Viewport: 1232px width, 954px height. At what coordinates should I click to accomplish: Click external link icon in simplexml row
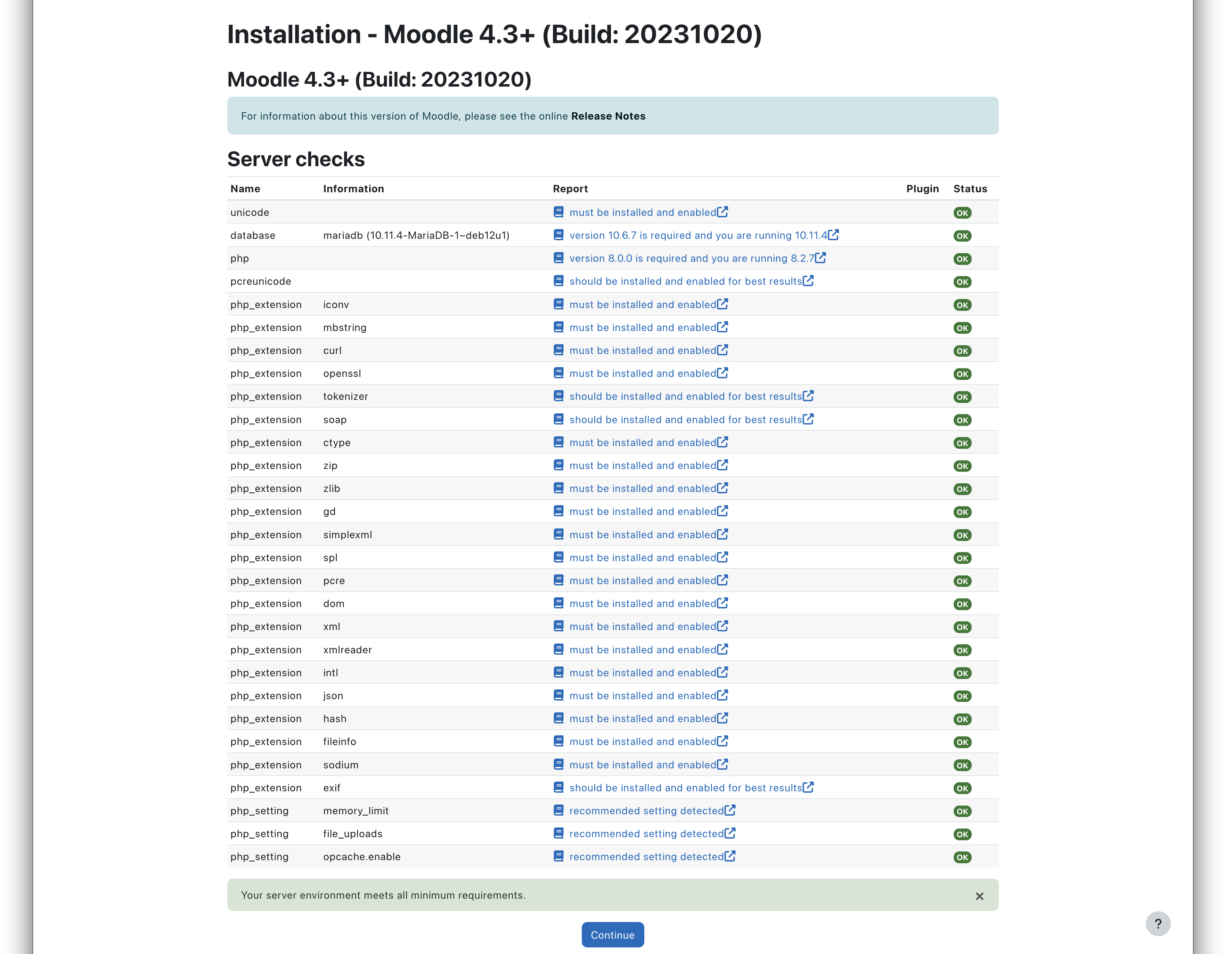[x=723, y=534]
